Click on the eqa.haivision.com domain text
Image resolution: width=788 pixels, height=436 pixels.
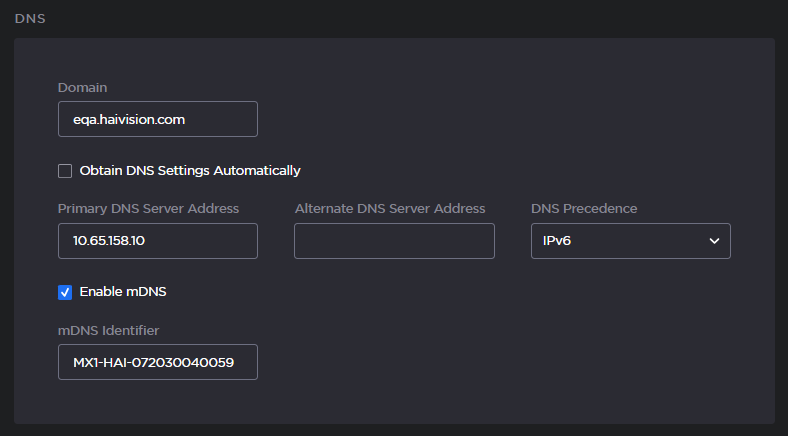pyautogui.click(x=129, y=119)
